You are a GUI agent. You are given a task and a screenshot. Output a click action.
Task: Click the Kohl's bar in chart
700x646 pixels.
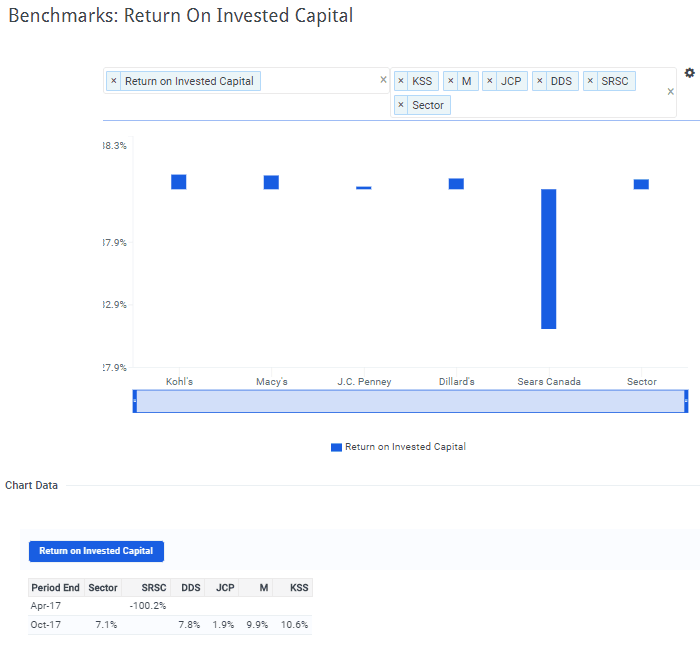[179, 182]
